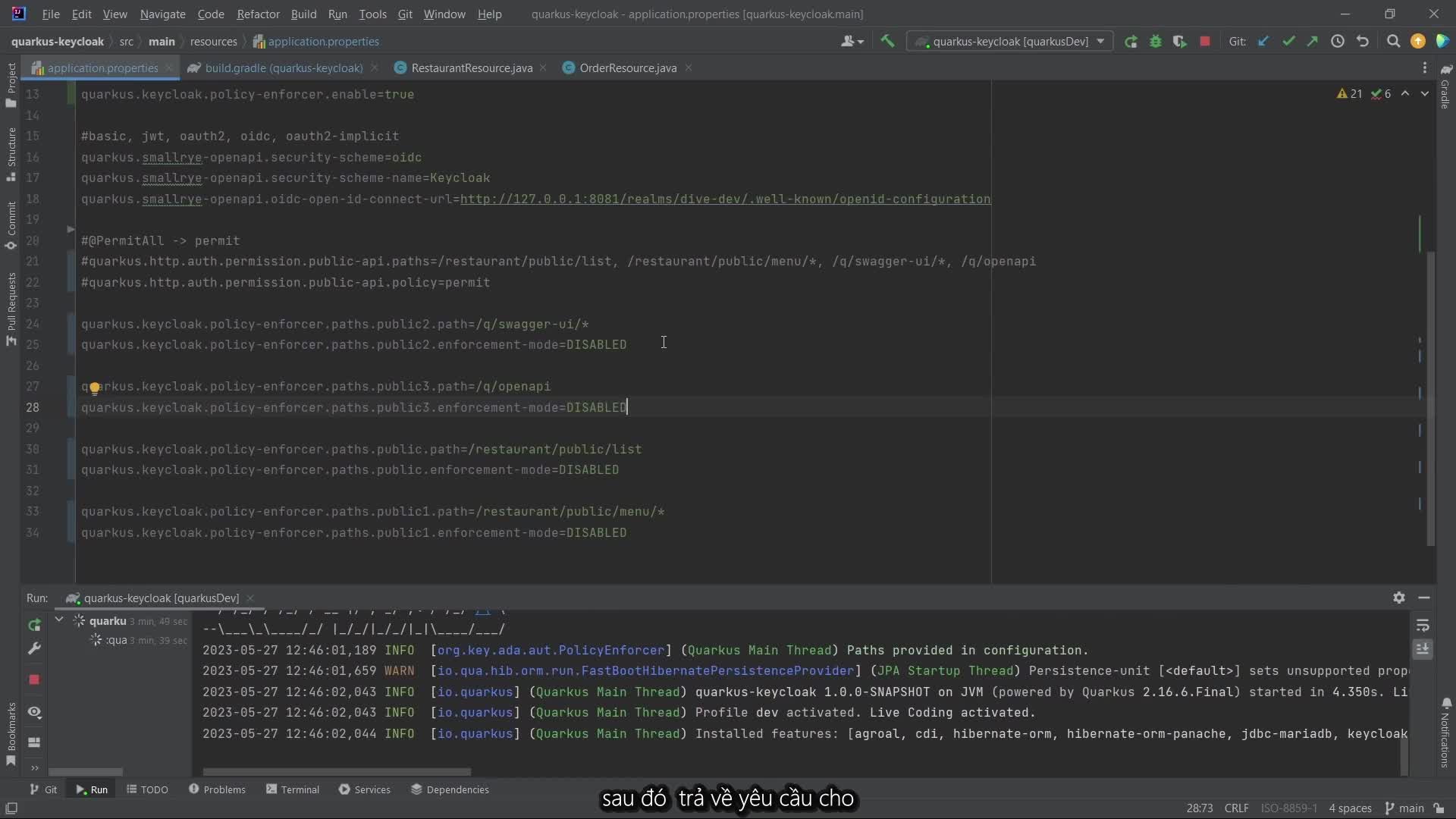Rerun quarkus-keycloak in Run panel
Viewport: 1456px width, 819px height.
(x=34, y=625)
